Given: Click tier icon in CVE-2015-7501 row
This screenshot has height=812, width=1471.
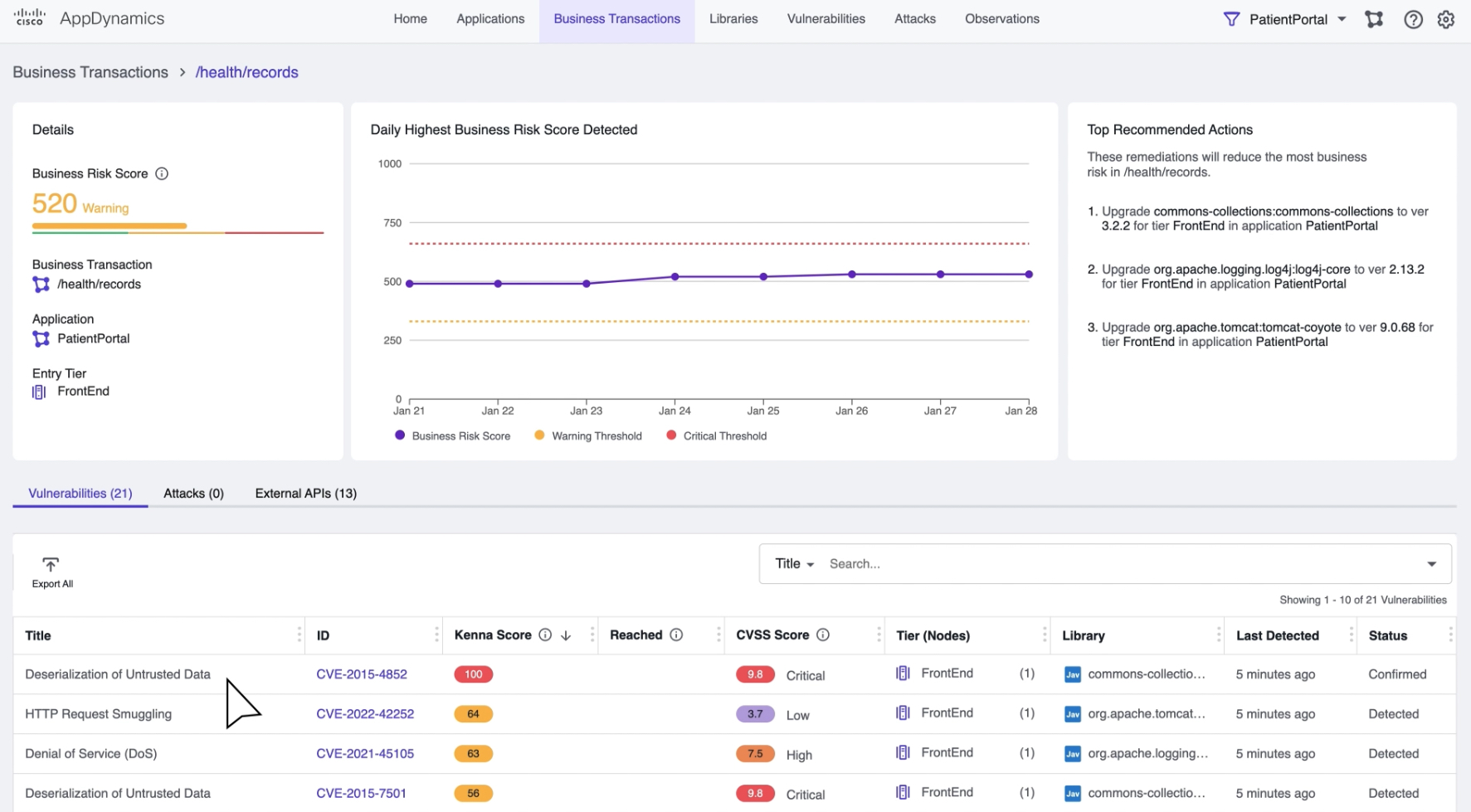Looking at the screenshot, I should tap(903, 792).
